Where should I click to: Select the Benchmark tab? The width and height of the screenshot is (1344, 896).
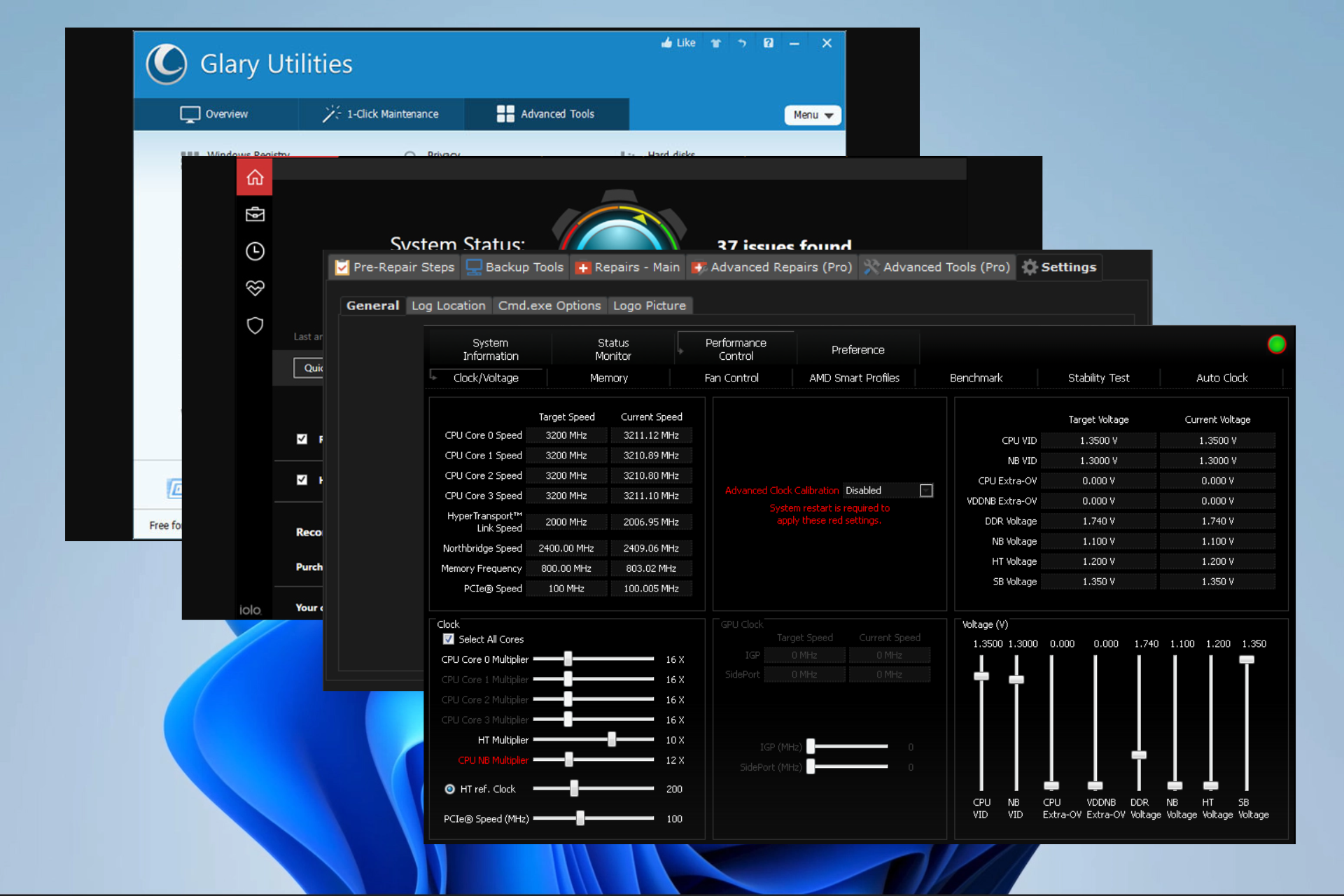(x=976, y=378)
